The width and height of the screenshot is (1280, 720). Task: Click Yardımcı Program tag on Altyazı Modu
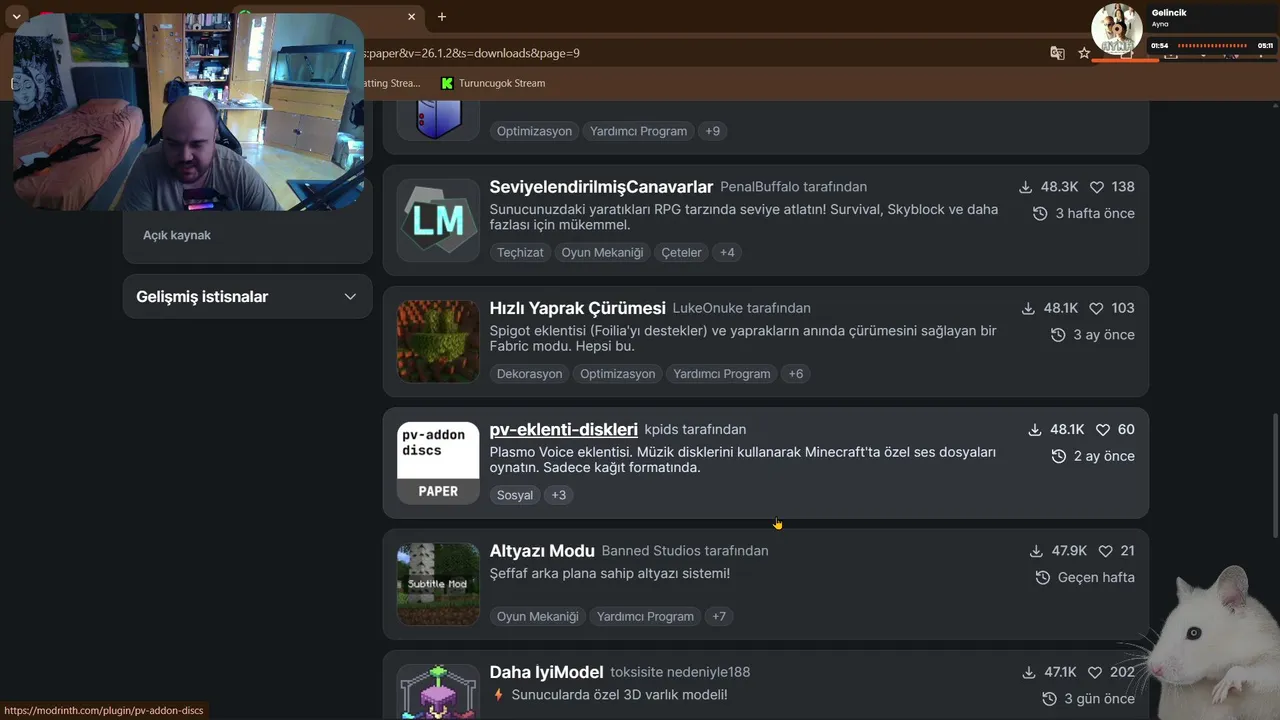click(x=645, y=616)
